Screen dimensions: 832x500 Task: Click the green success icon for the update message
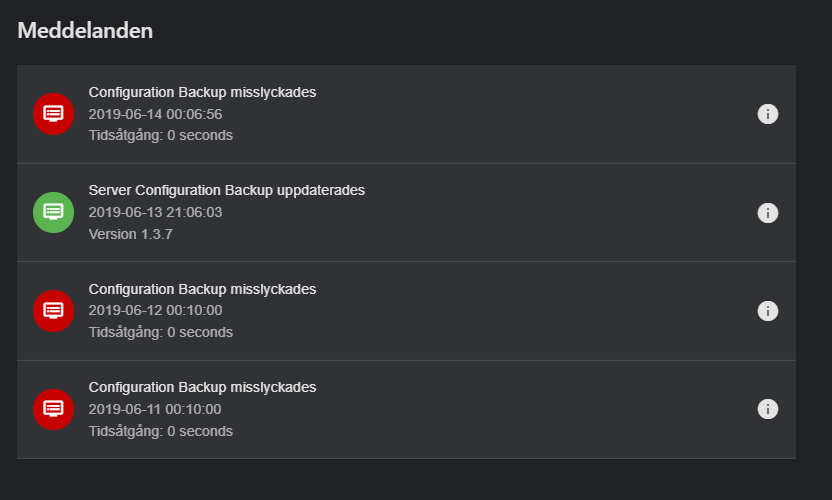pyautogui.click(x=53, y=212)
